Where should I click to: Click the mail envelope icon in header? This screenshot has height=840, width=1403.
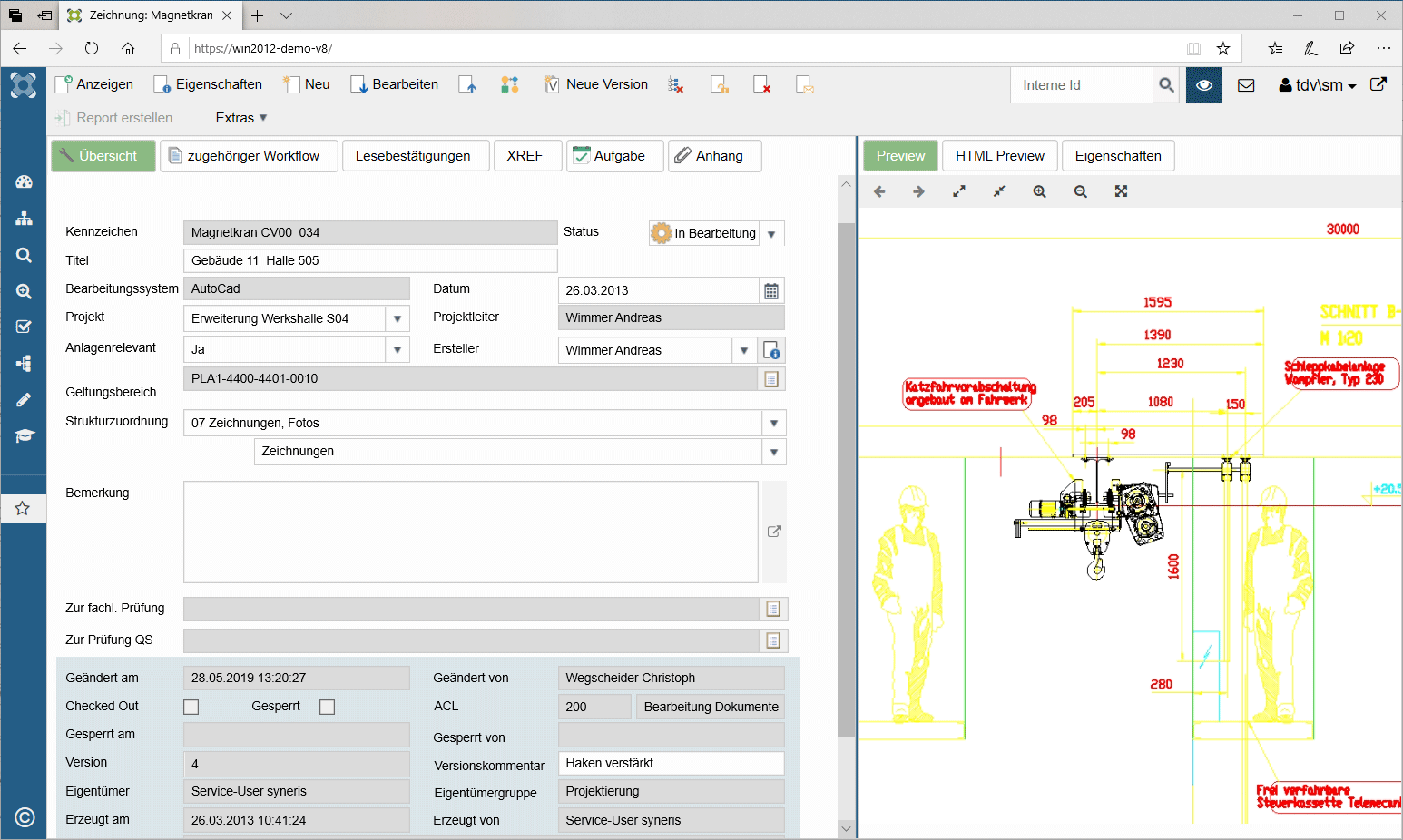coord(1246,85)
